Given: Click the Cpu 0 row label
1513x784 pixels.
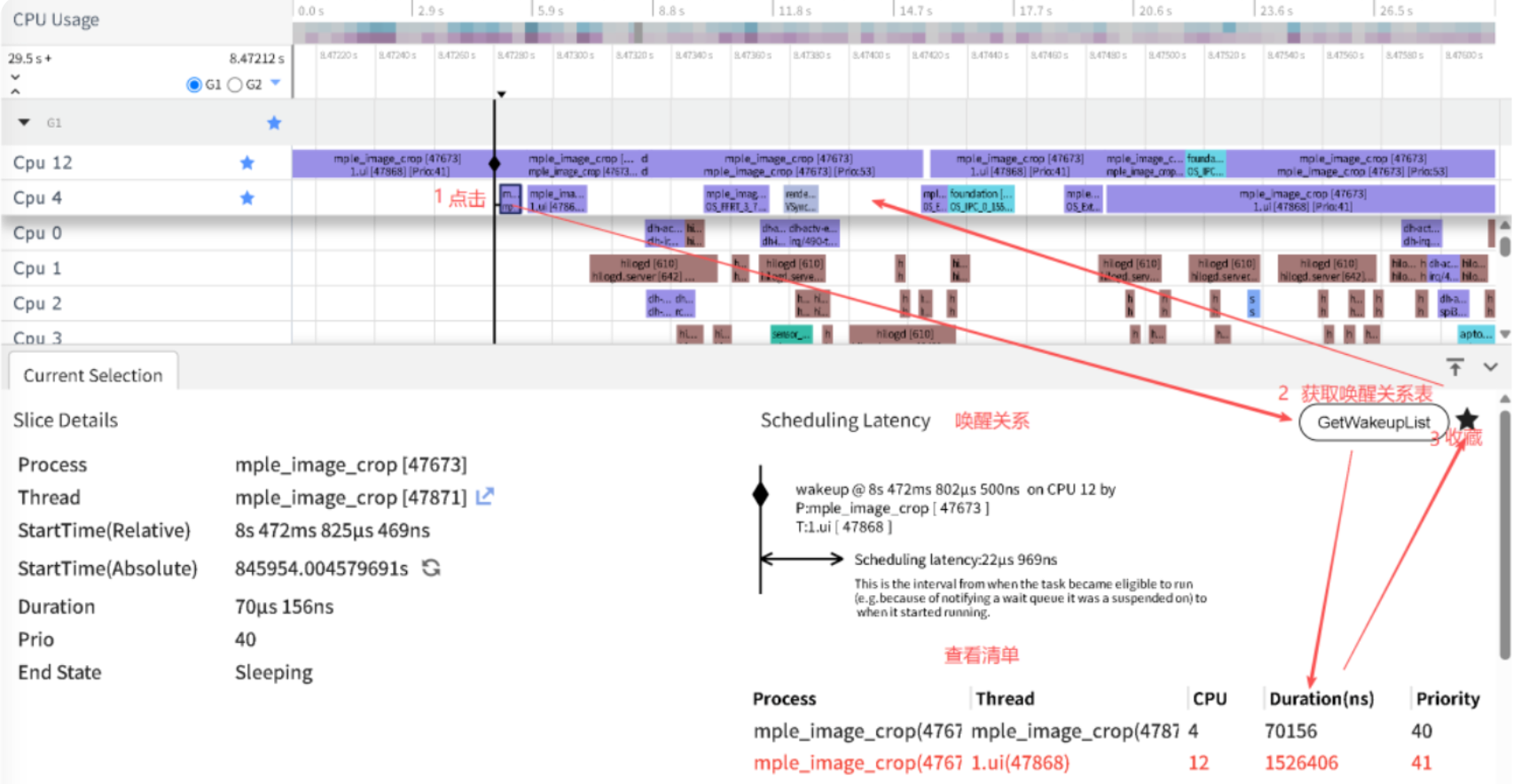Looking at the screenshot, I should click(37, 233).
